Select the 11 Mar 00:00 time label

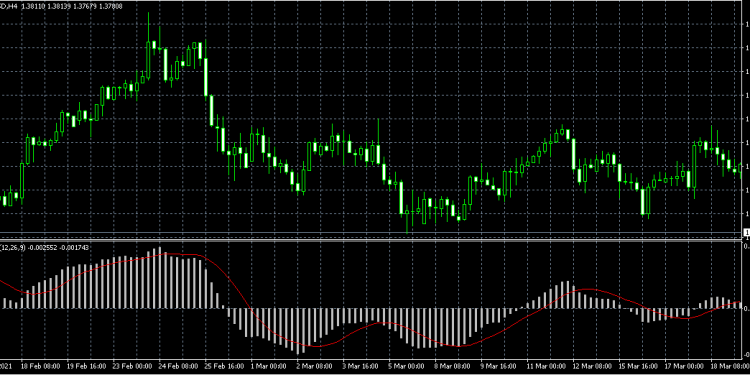pyautogui.click(x=546, y=366)
